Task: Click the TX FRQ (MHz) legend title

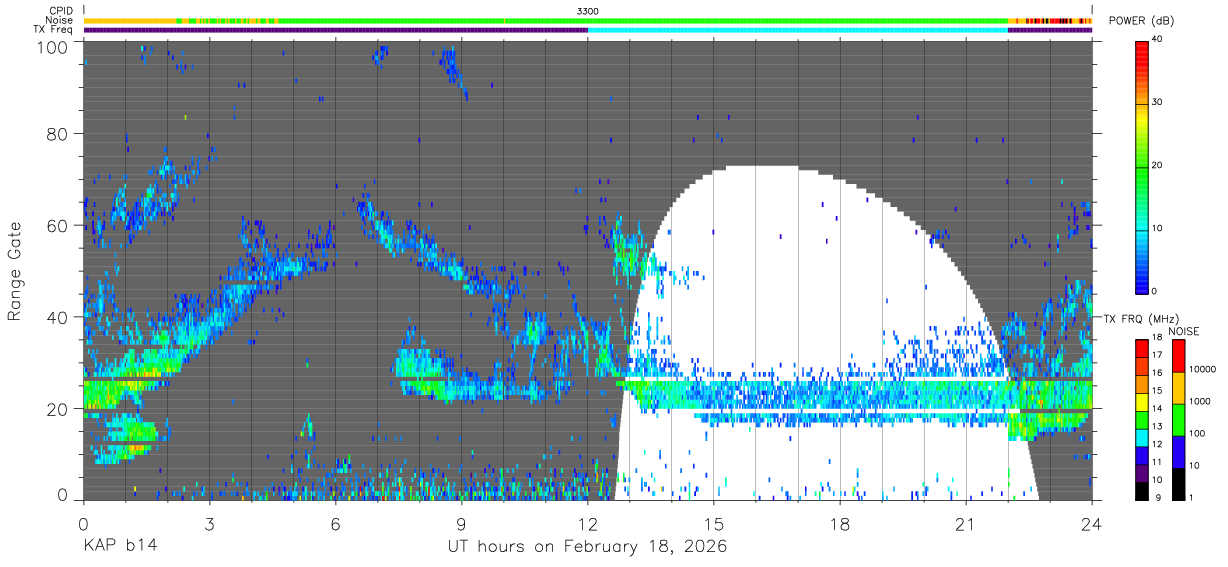Action: pyautogui.click(x=1139, y=318)
